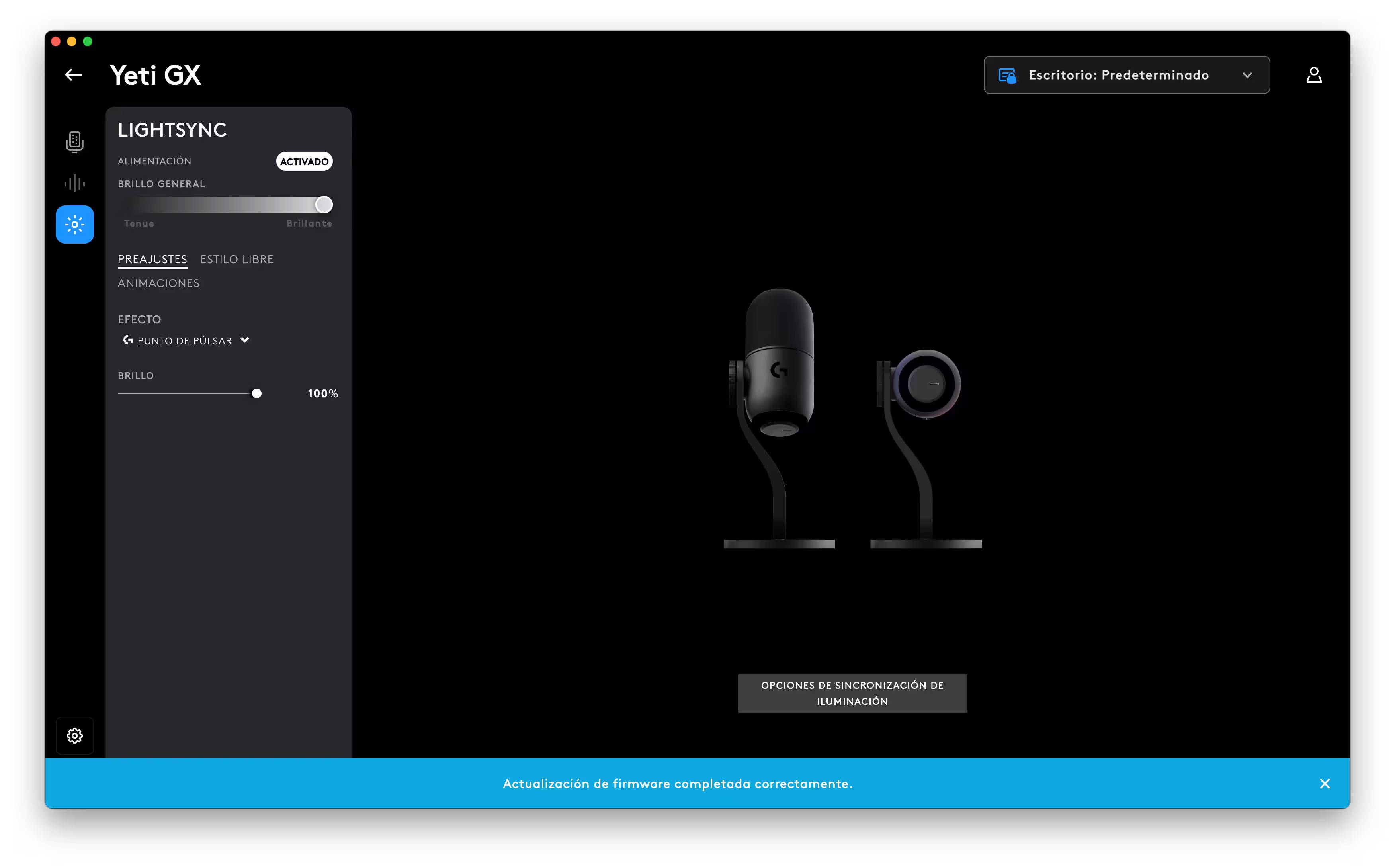This screenshot has width=1395, height=868.
Task: Click the chevron arrow in profile dropdown
Action: (x=1247, y=75)
